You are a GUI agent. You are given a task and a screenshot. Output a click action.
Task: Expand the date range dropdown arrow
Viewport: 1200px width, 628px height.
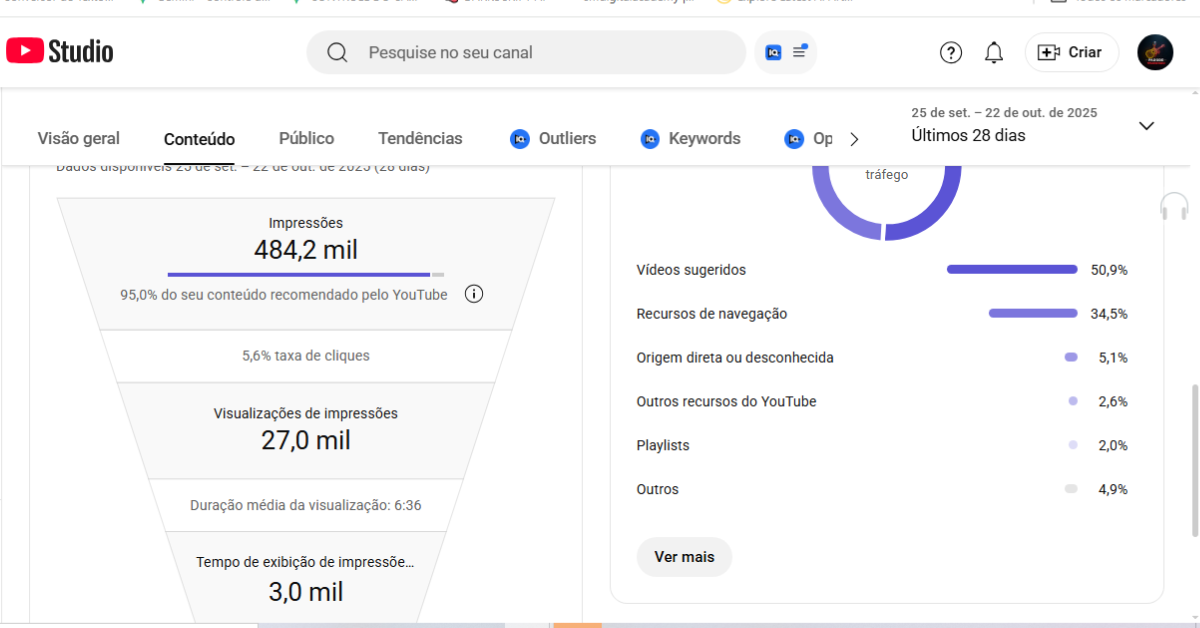click(x=1146, y=126)
